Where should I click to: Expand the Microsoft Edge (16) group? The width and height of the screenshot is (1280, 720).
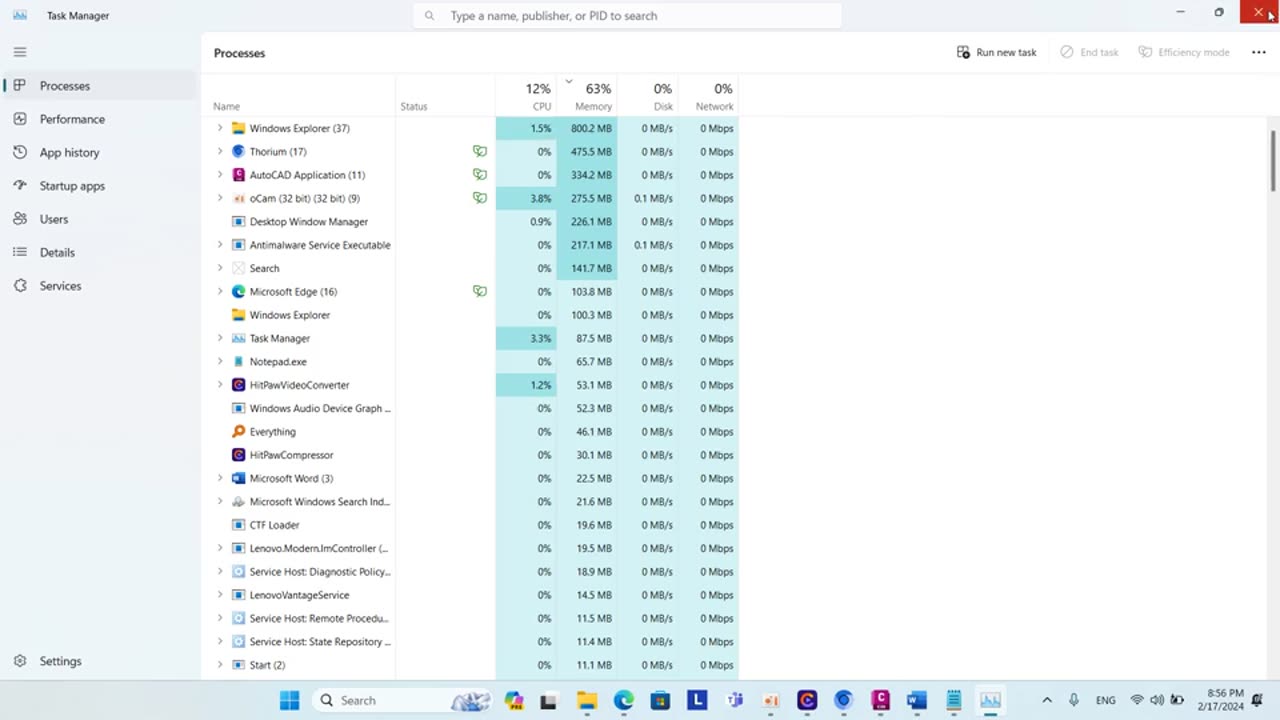[220, 291]
